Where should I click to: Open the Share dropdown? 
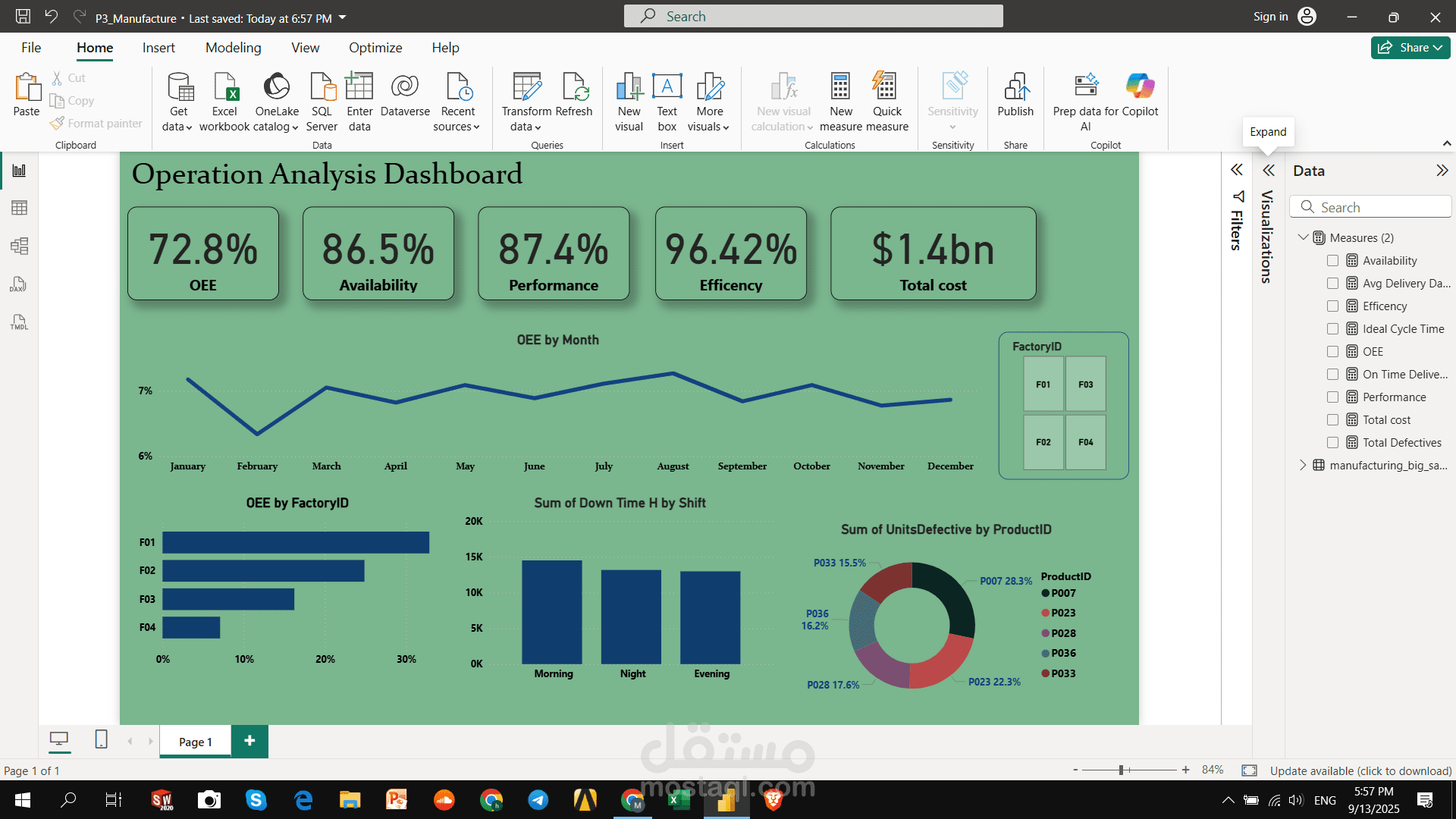(x=1410, y=48)
